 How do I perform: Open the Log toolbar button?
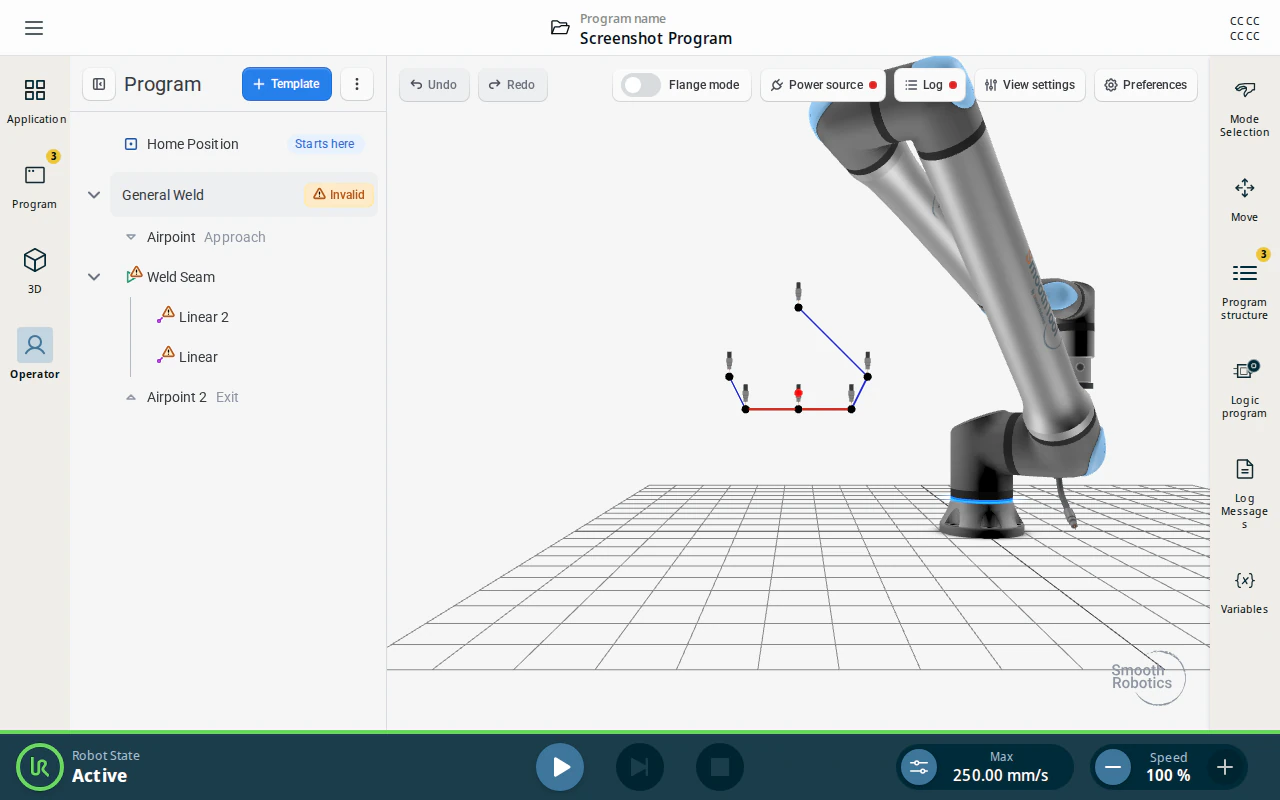[930, 85]
